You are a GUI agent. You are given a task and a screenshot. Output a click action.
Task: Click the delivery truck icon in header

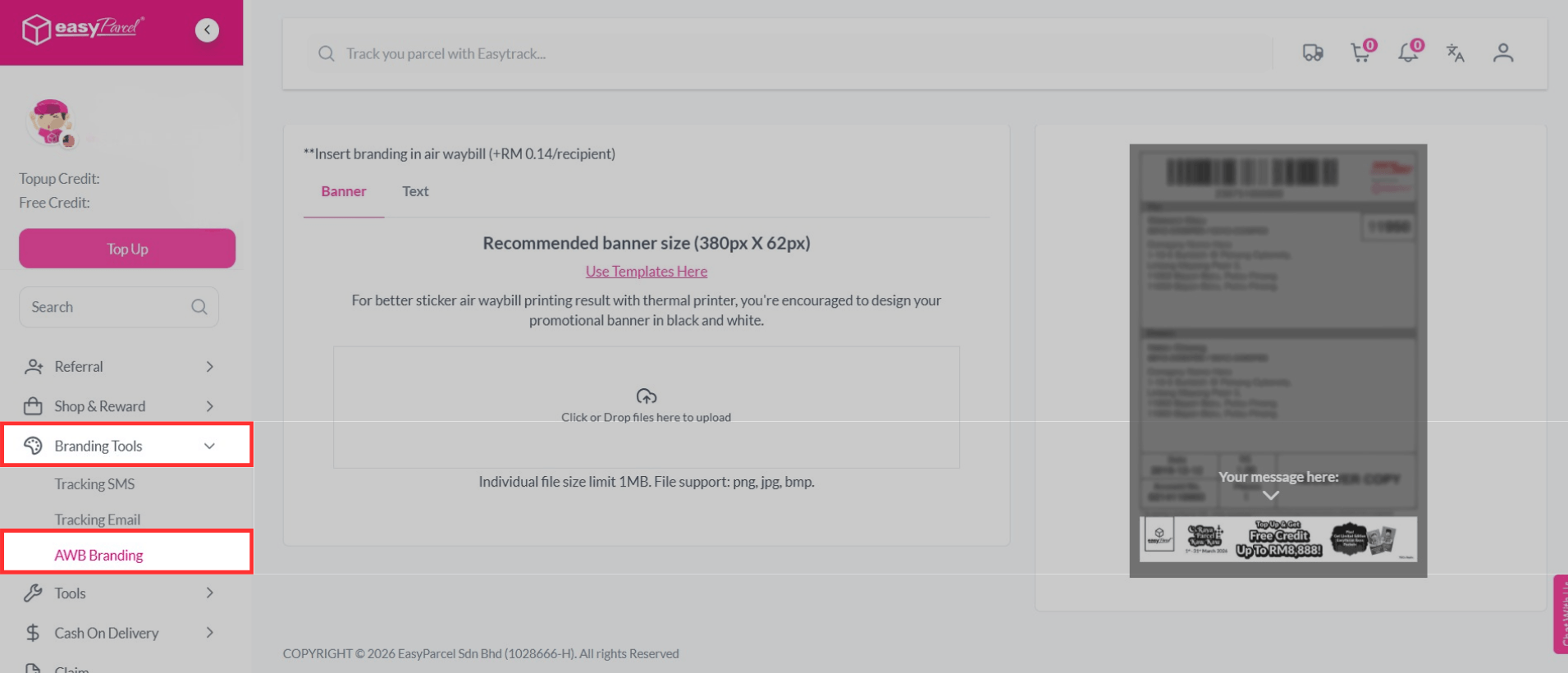[x=1312, y=53]
